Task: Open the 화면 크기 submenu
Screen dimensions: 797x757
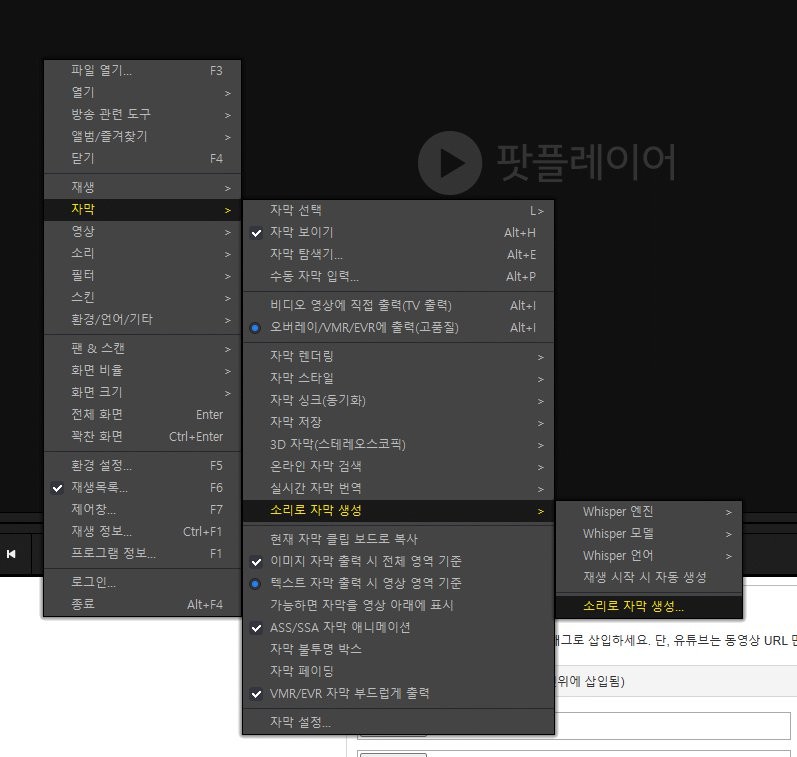Action: [142, 392]
